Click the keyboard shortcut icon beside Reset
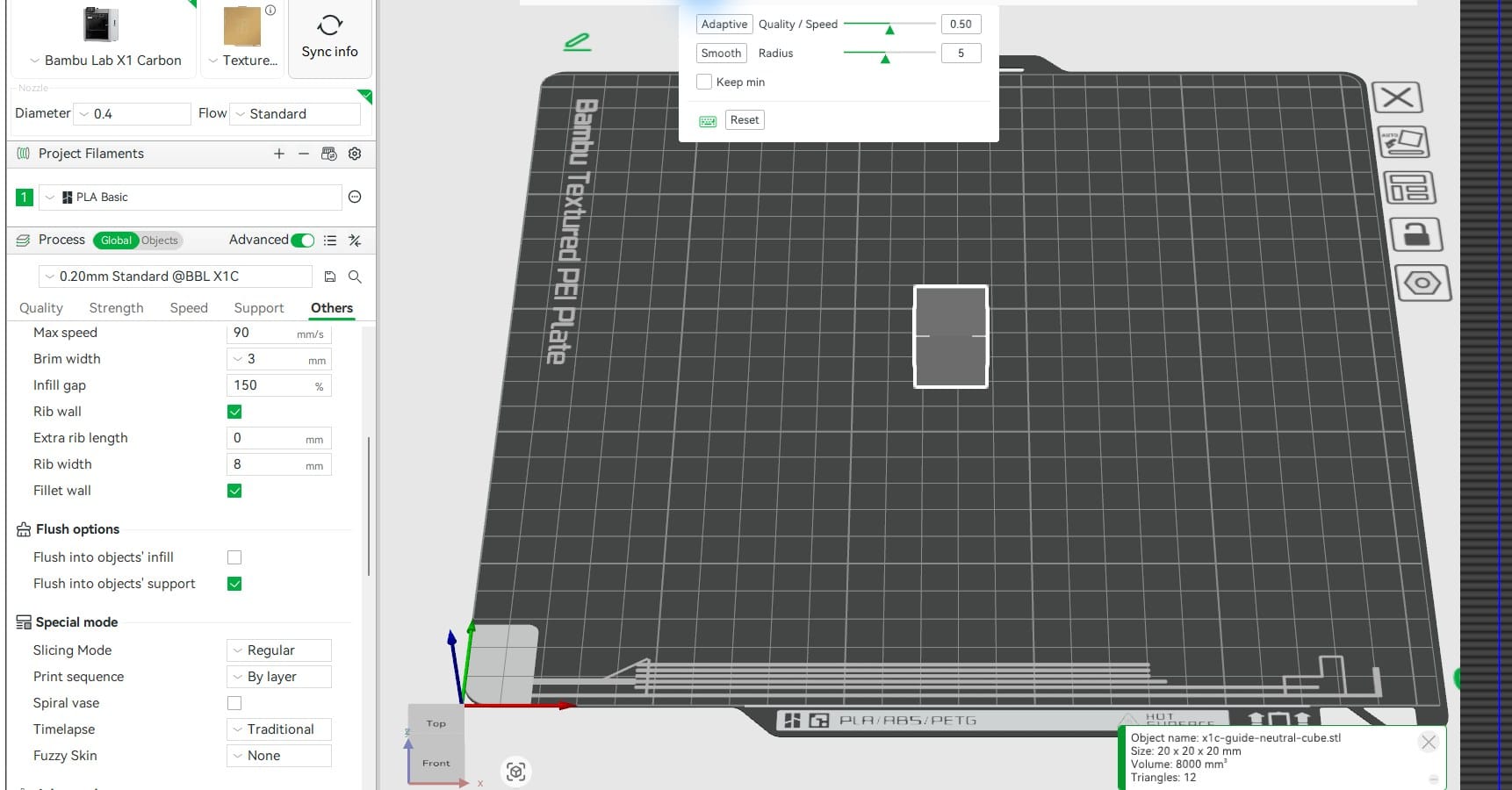The height and width of the screenshot is (790, 1512). (x=708, y=121)
